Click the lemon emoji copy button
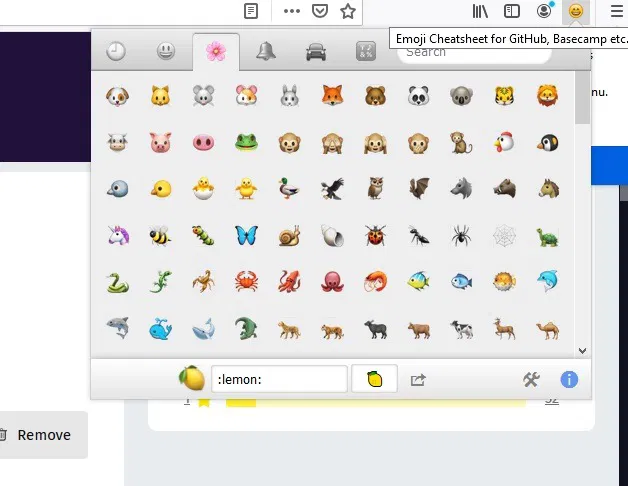Viewport: 628px width, 486px height. [374, 379]
